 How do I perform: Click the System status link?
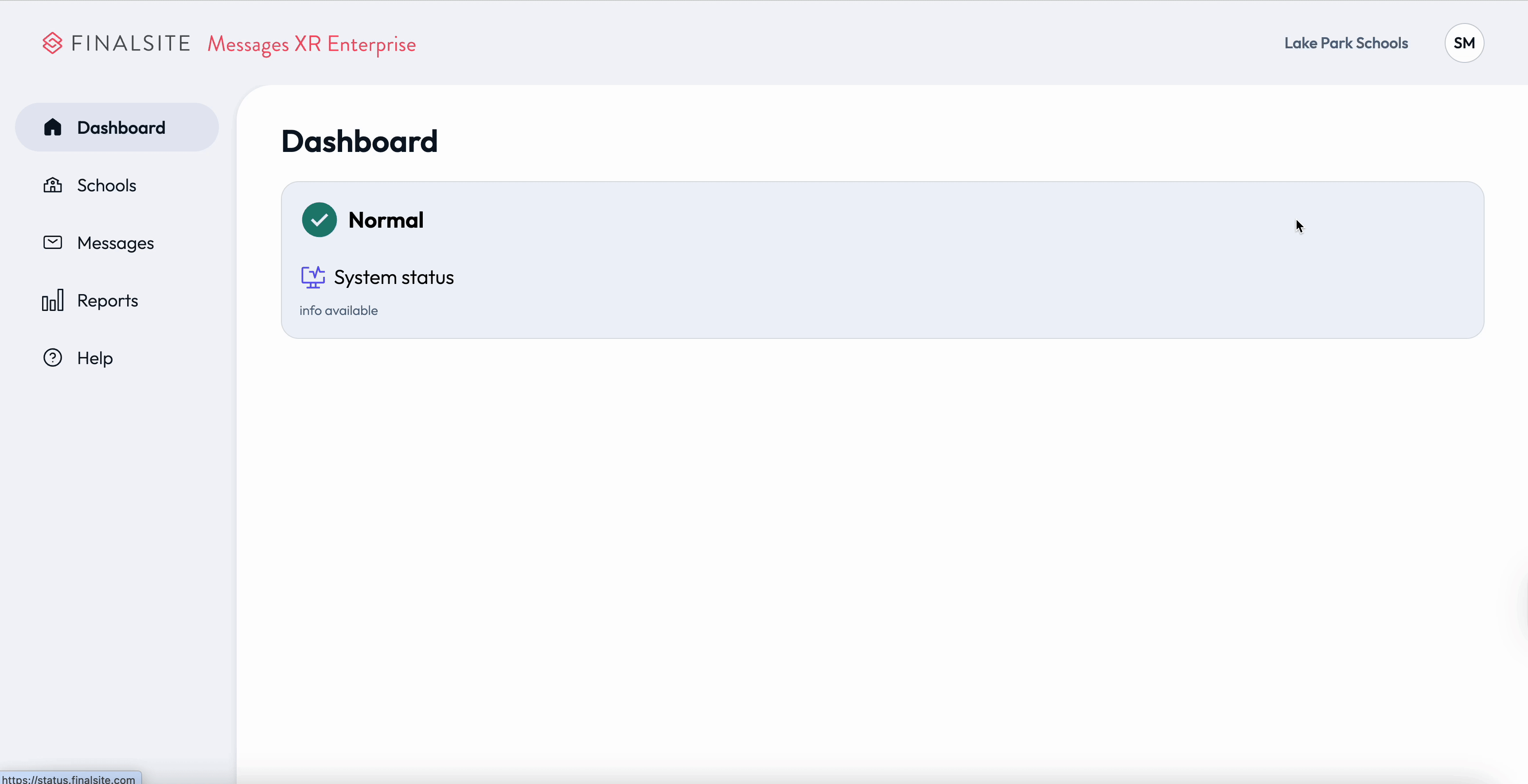[394, 278]
